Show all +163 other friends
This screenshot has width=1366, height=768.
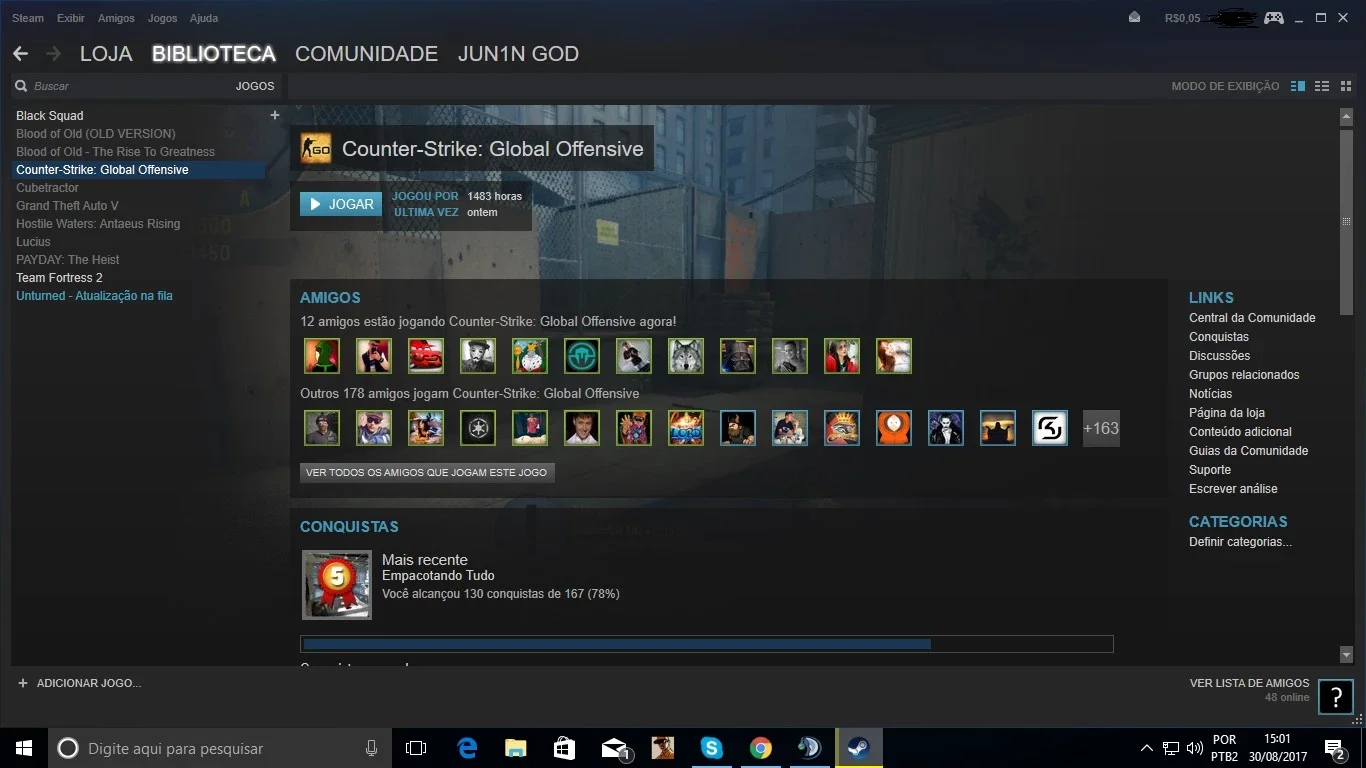click(1101, 428)
